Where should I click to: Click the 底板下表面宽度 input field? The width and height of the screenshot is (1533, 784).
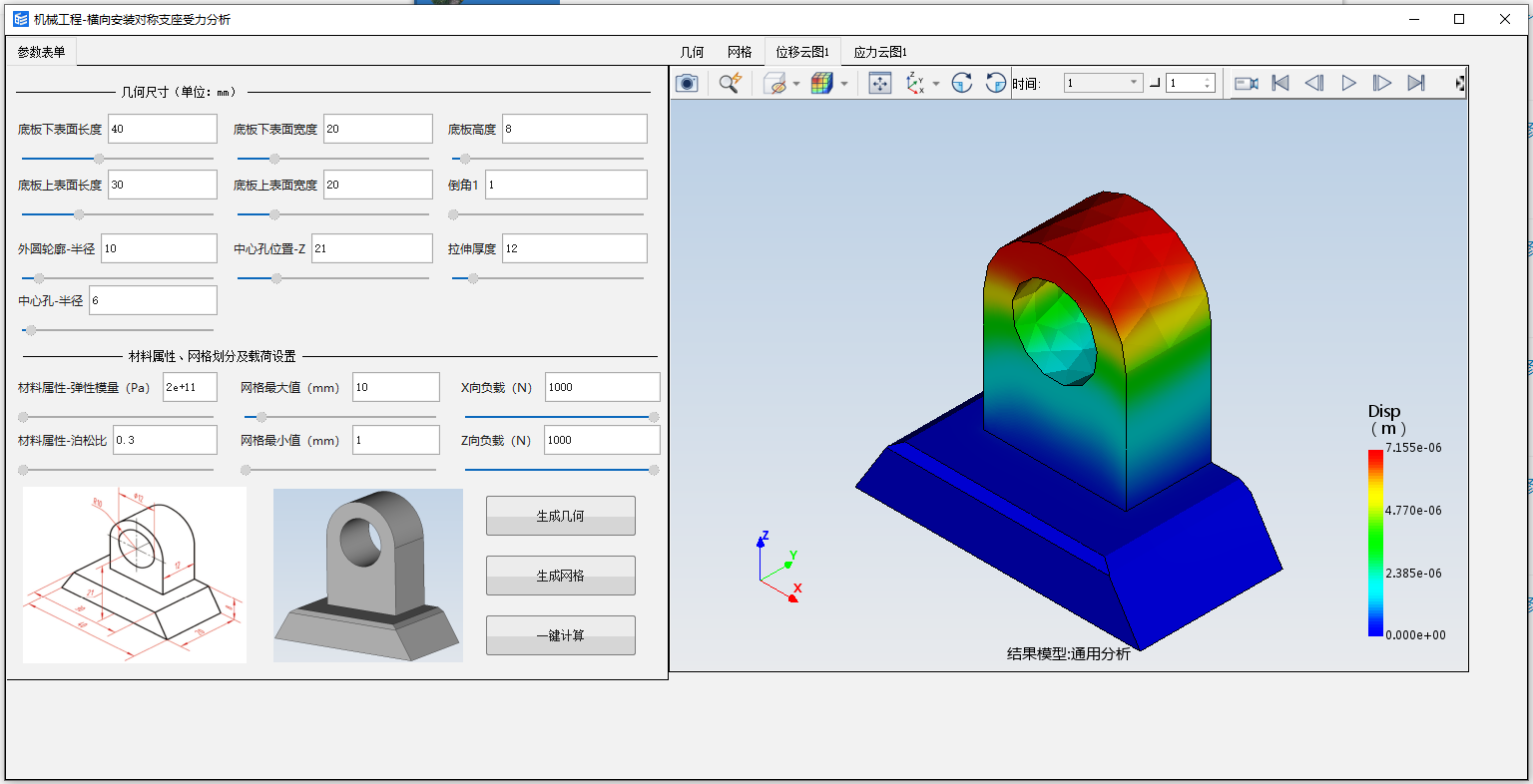click(x=378, y=129)
